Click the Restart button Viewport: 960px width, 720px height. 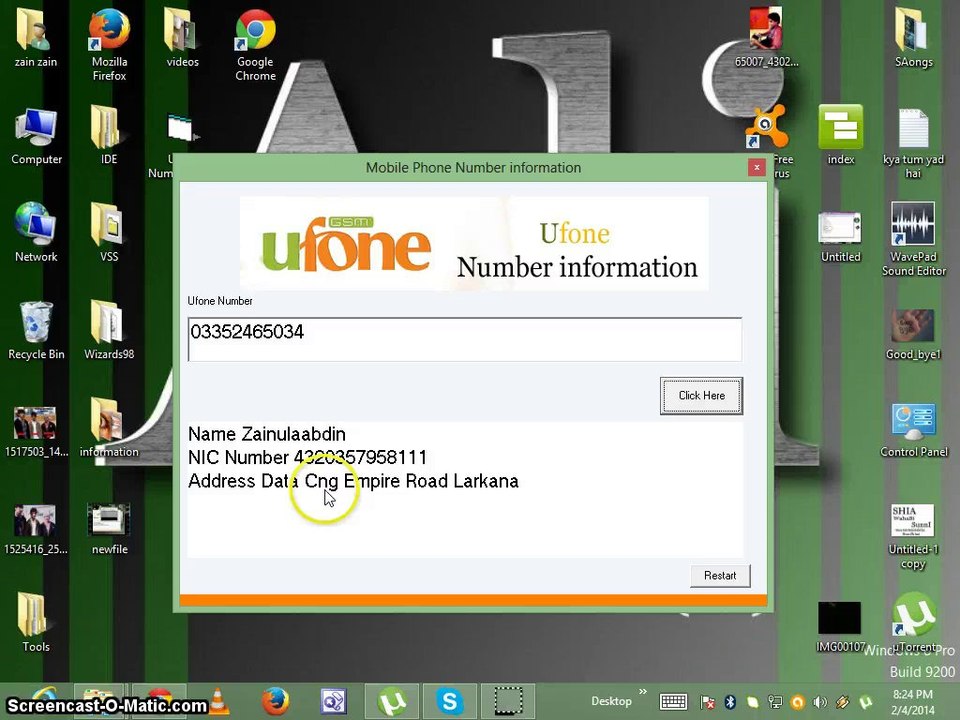(720, 576)
